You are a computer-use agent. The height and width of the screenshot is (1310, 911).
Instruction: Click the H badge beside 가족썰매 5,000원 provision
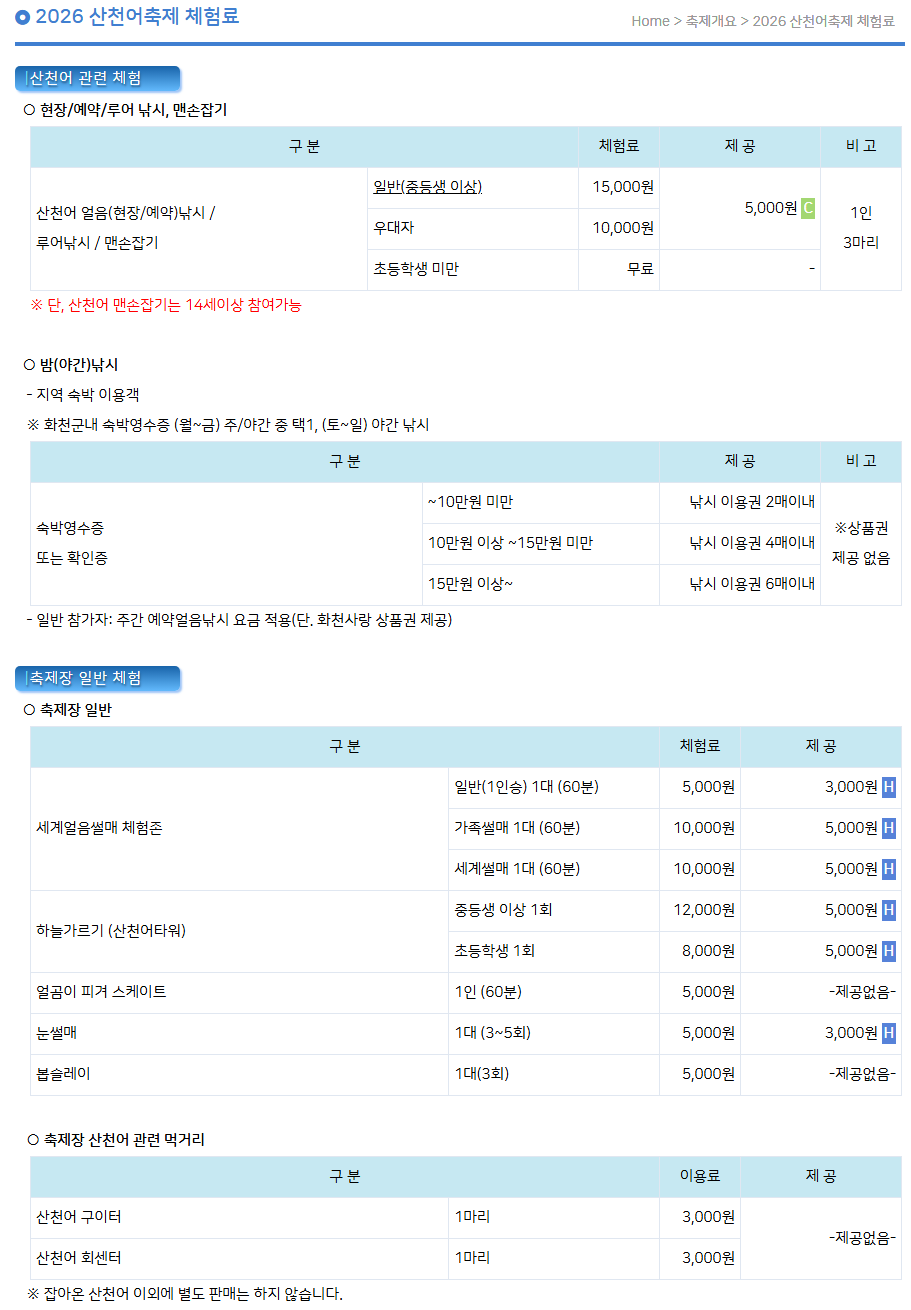point(890,828)
